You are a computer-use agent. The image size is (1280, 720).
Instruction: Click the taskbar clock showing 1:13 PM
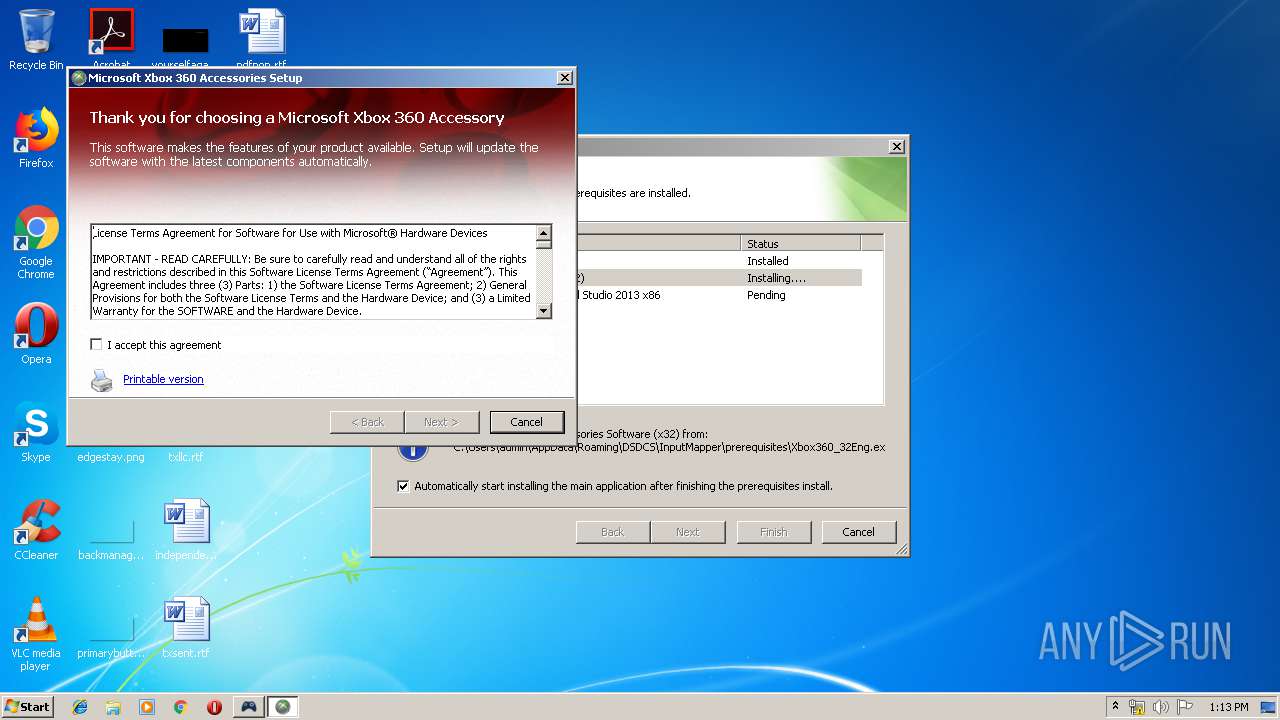[x=1228, y=707]
